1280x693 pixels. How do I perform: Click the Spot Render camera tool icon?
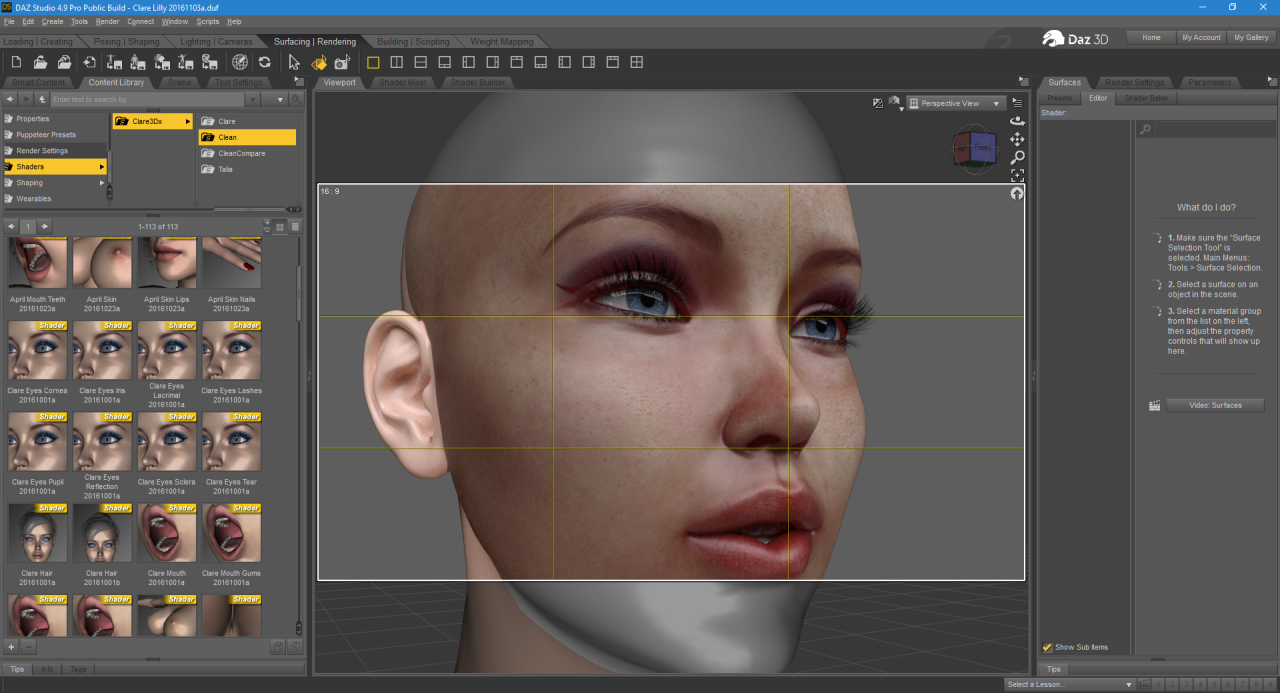click(343, 62)
